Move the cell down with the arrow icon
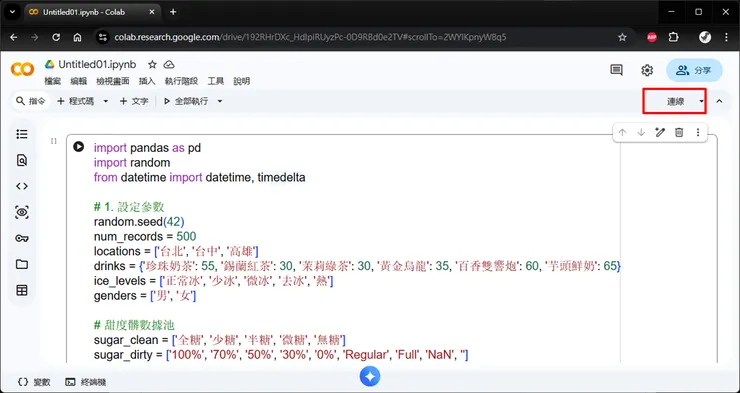Image resolution: width=740 pixels, height=393 pixels. pyautogui.click(x=641, y=133)
